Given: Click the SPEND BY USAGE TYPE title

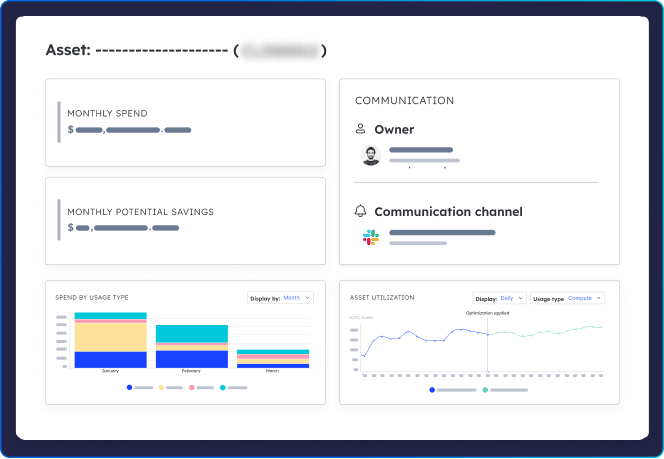Looking at the screenshot, I should point(92,298).
